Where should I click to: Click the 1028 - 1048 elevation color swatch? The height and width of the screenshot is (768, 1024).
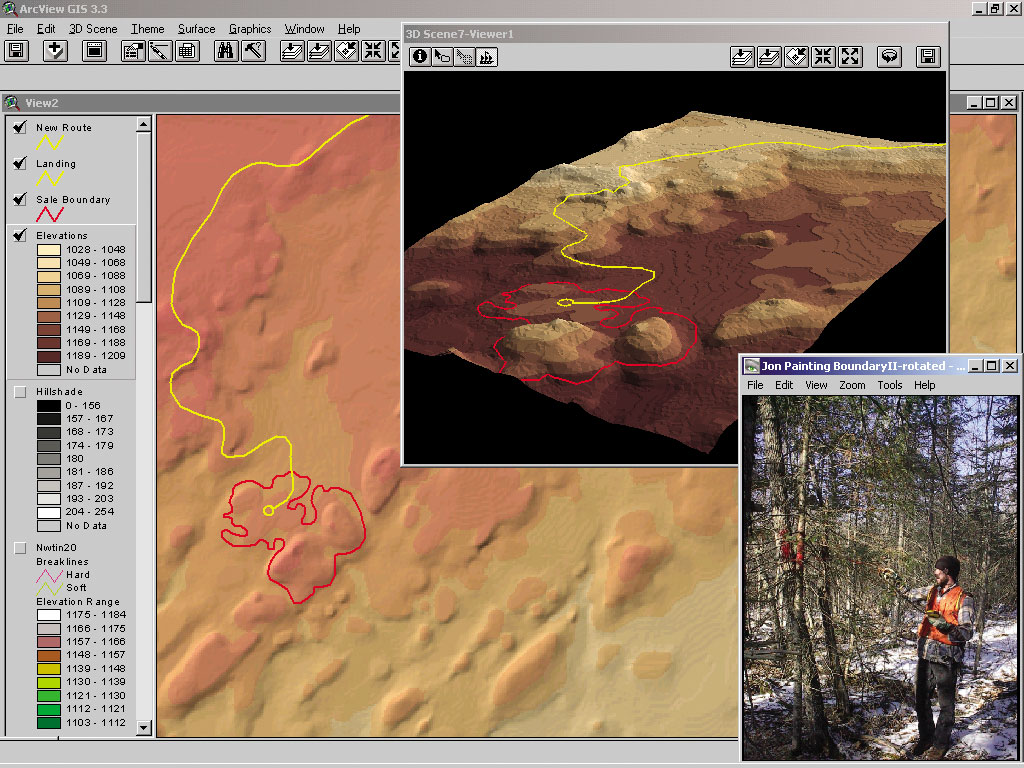point(49,249)
